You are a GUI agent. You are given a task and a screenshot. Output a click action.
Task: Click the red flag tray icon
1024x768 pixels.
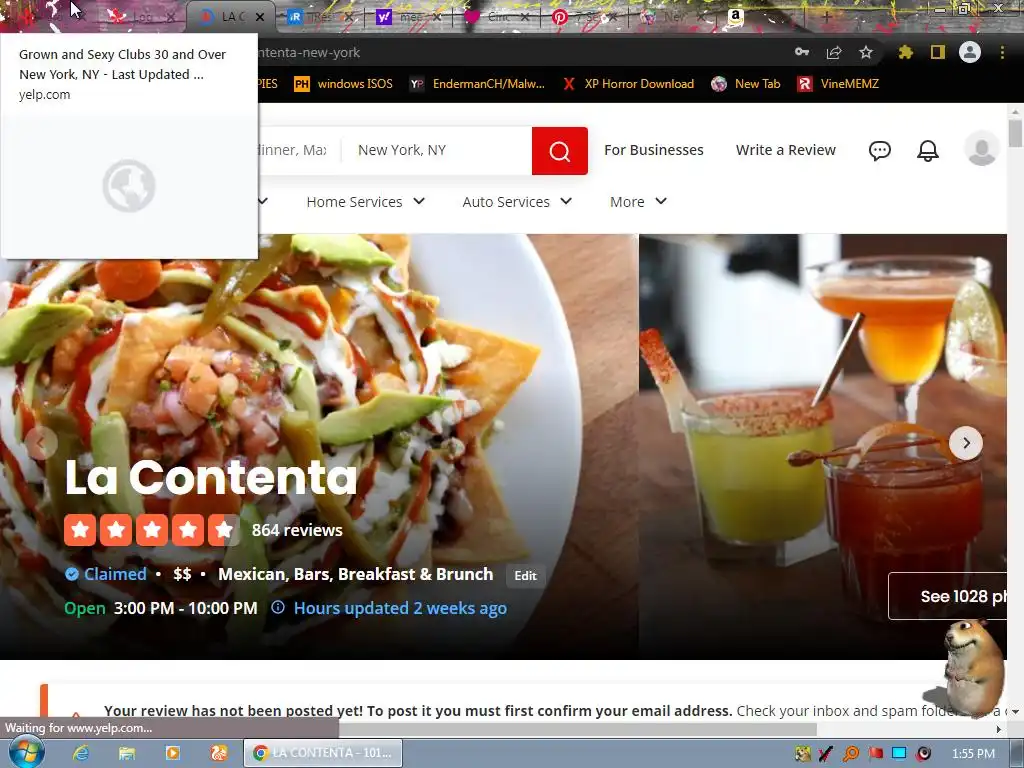pos(875,754)
